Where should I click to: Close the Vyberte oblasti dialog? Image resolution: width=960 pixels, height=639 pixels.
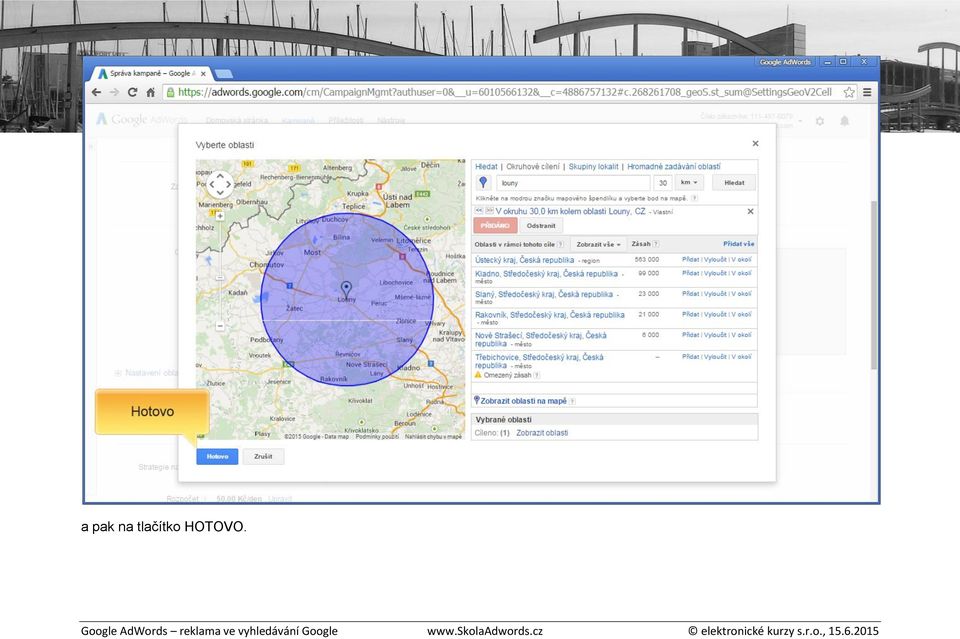756,143
